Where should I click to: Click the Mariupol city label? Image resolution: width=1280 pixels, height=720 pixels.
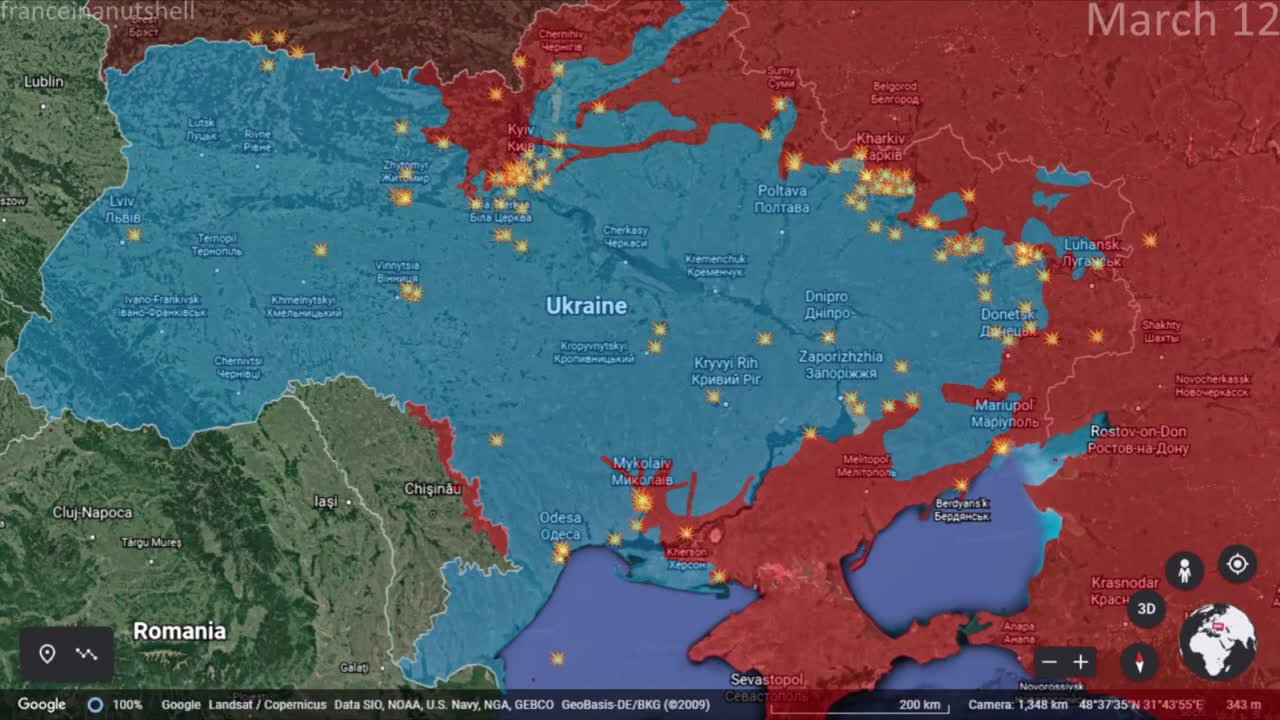point(1005,413)
